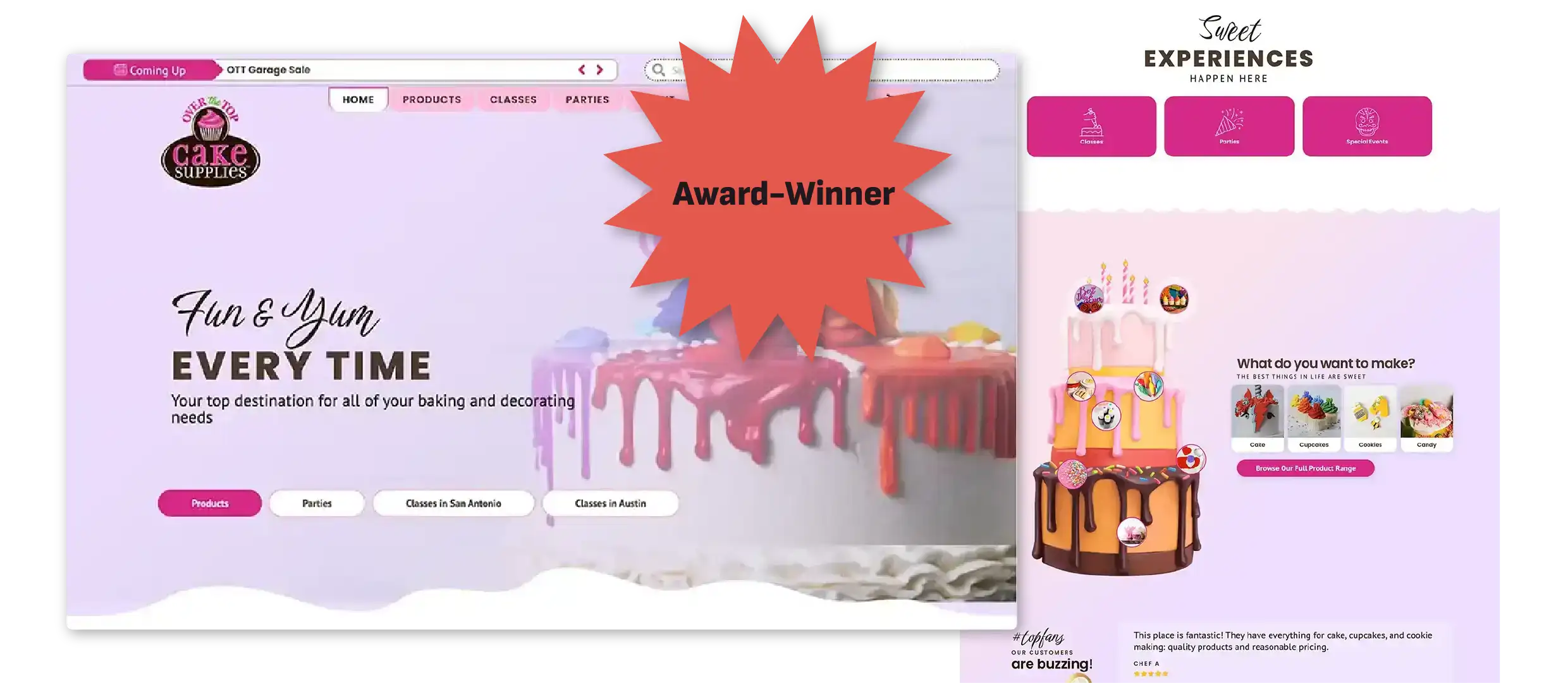Click Browse Our Full Product Range button
Image resolution: width=1568 pixels, height=683 pixels.
pos(1306,468)
